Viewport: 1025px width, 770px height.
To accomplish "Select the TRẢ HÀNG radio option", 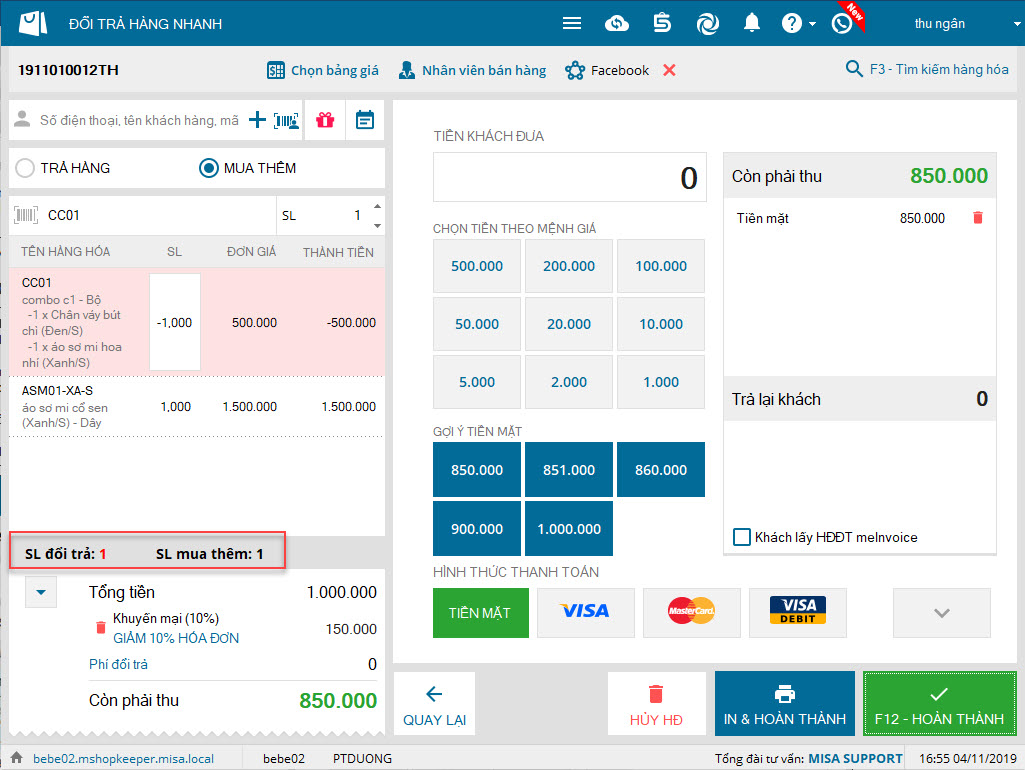I will (63, 168).
